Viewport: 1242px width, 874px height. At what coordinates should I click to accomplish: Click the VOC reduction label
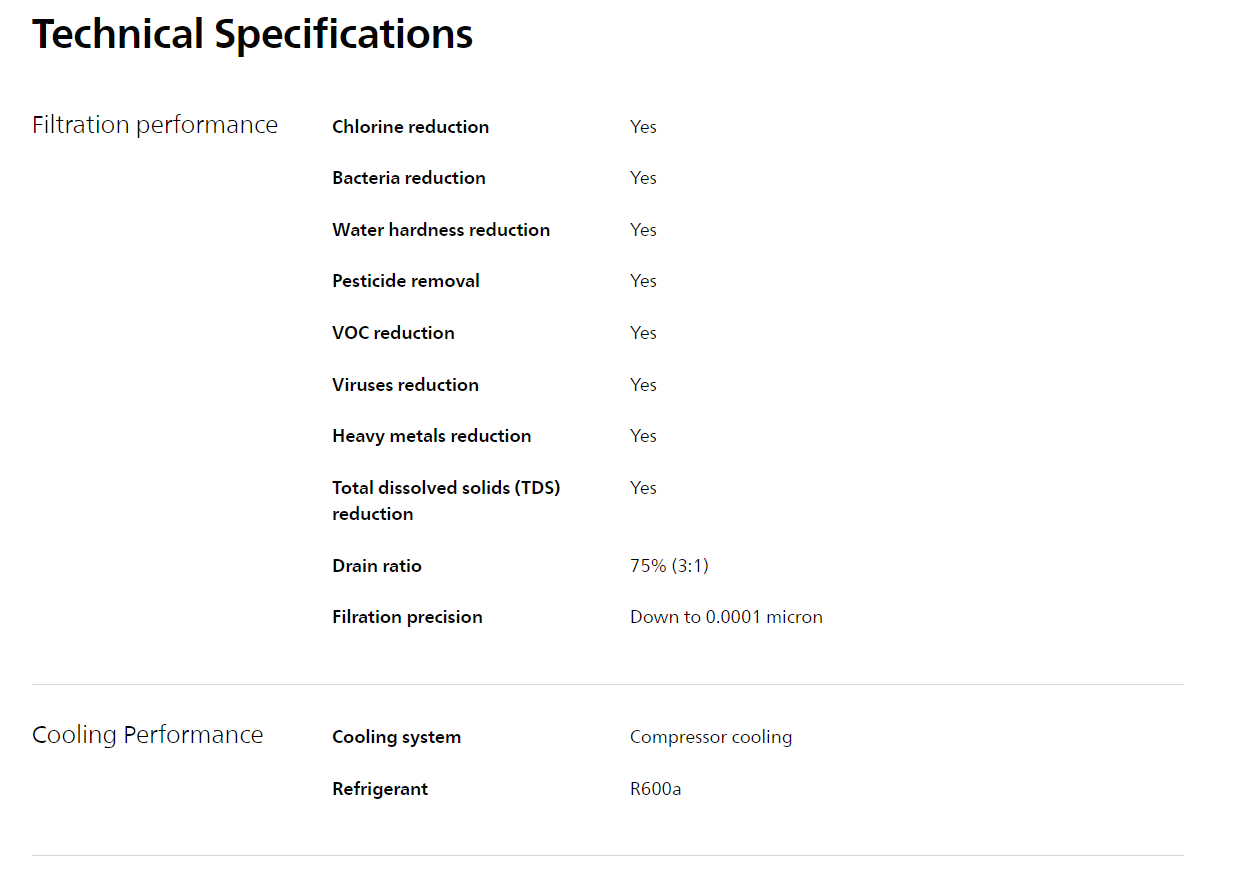point(393,333)
